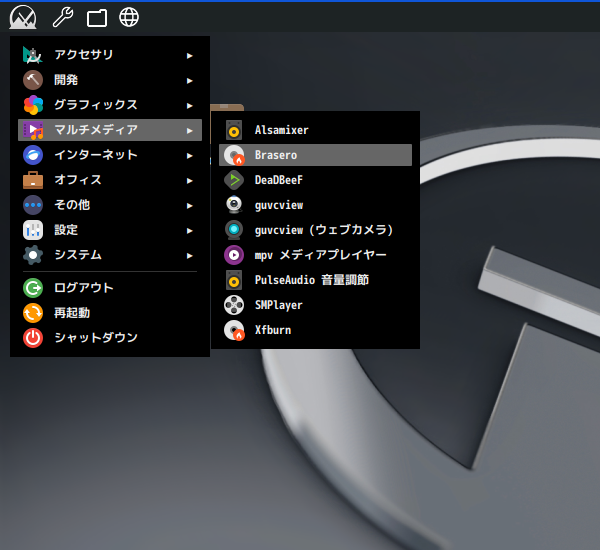
Task: Click the mpv media player icon
Action: [234, 255]
